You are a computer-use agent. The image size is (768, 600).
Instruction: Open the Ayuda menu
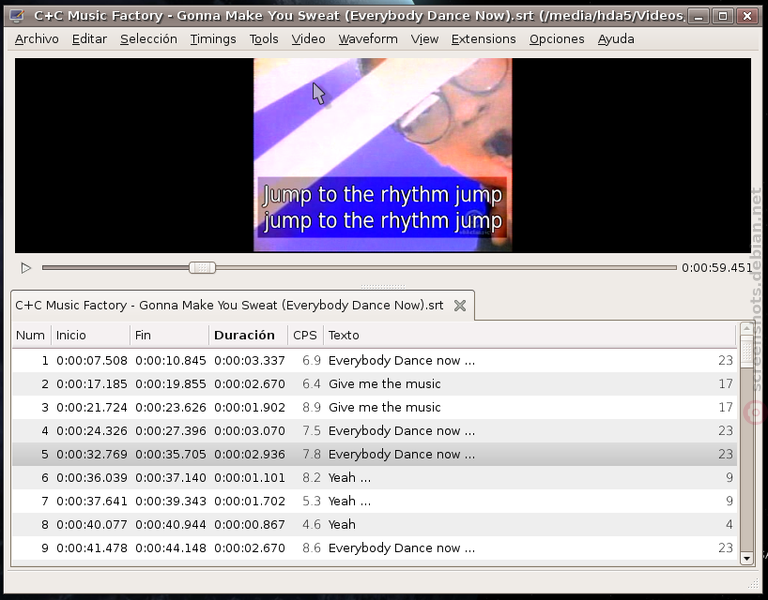[x=616, y=39]
